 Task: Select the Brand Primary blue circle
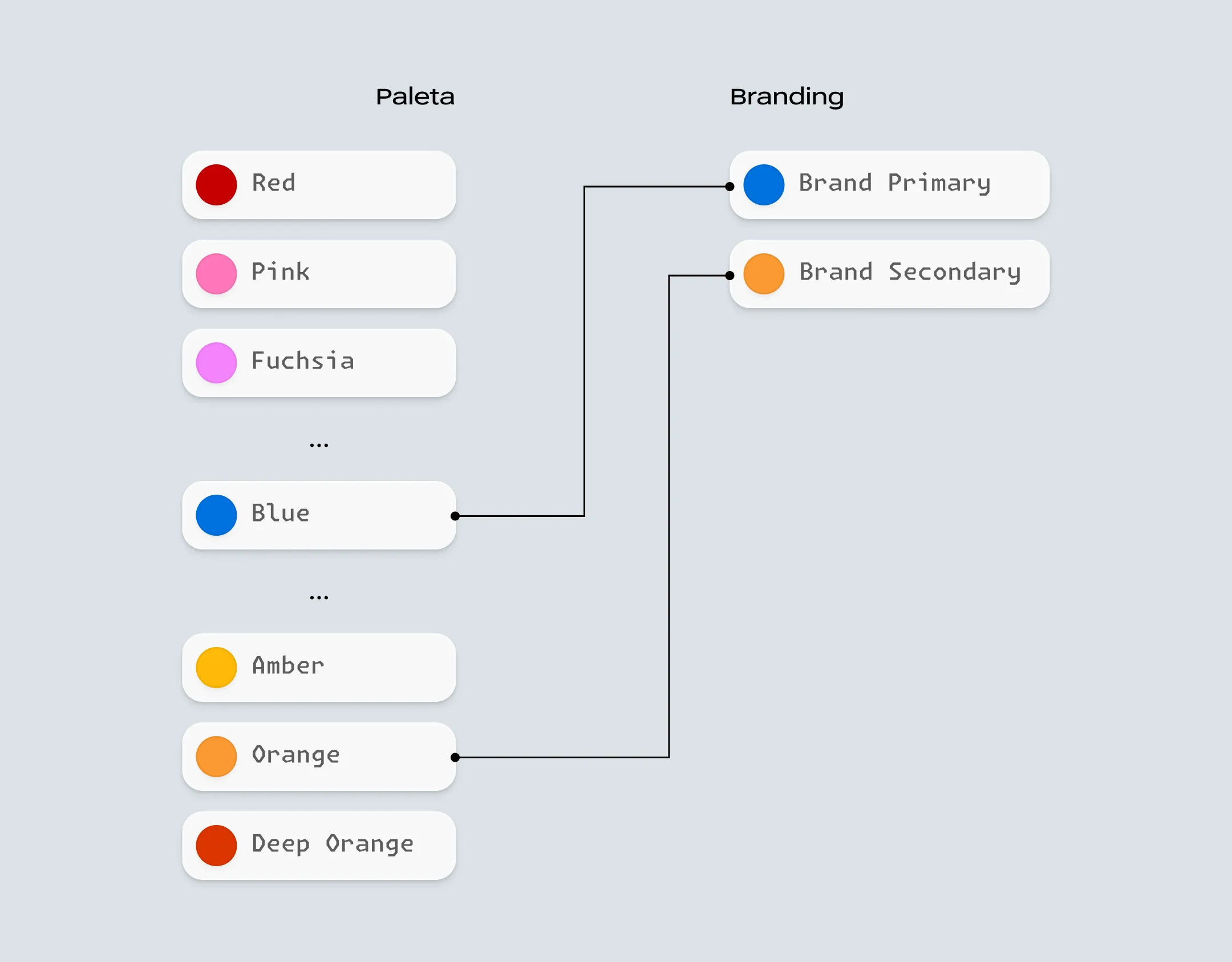[x=764, y=185]
